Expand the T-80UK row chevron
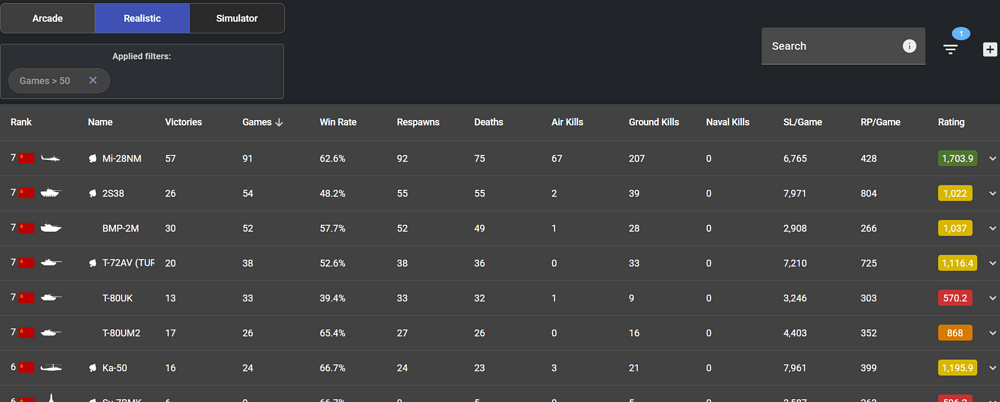The image size is (1000, 402). [x=992, y=298]
